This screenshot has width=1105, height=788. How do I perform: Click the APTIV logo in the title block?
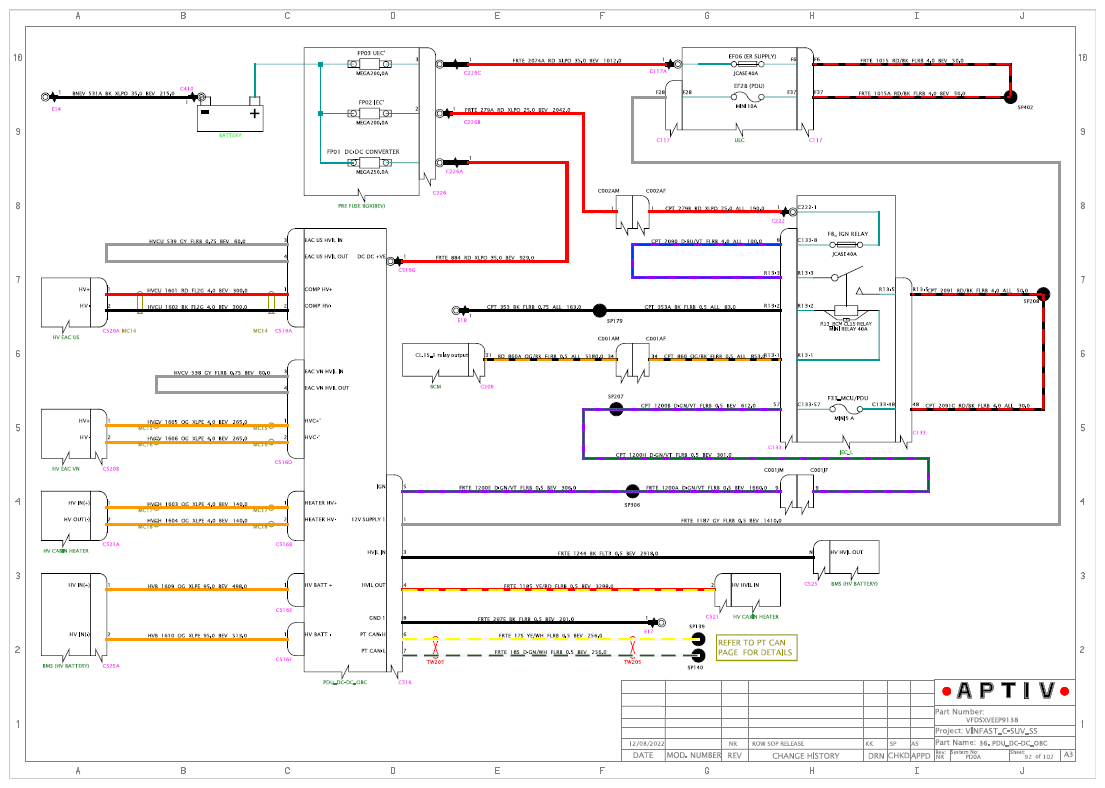pos(1006,691)
